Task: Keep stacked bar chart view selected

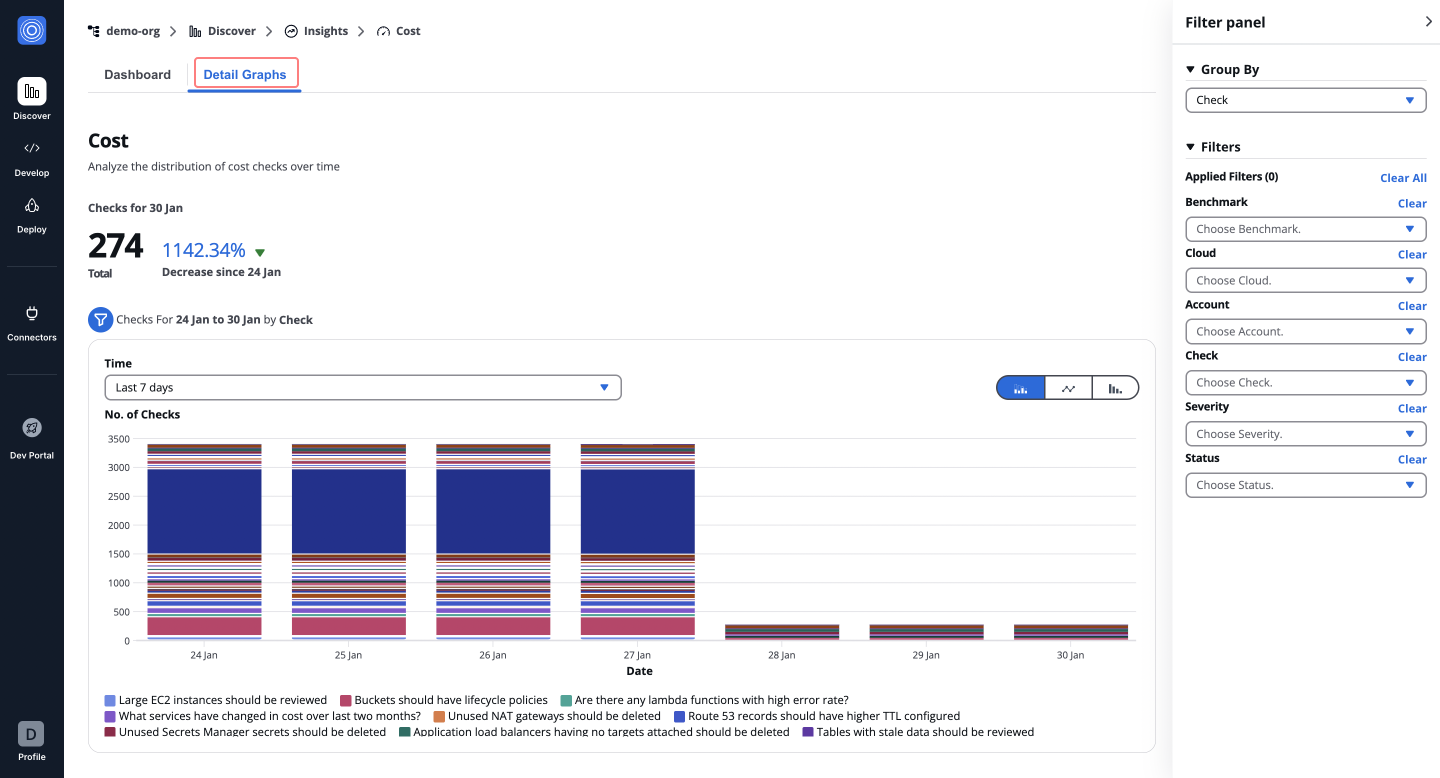Action: point(1020,387)
